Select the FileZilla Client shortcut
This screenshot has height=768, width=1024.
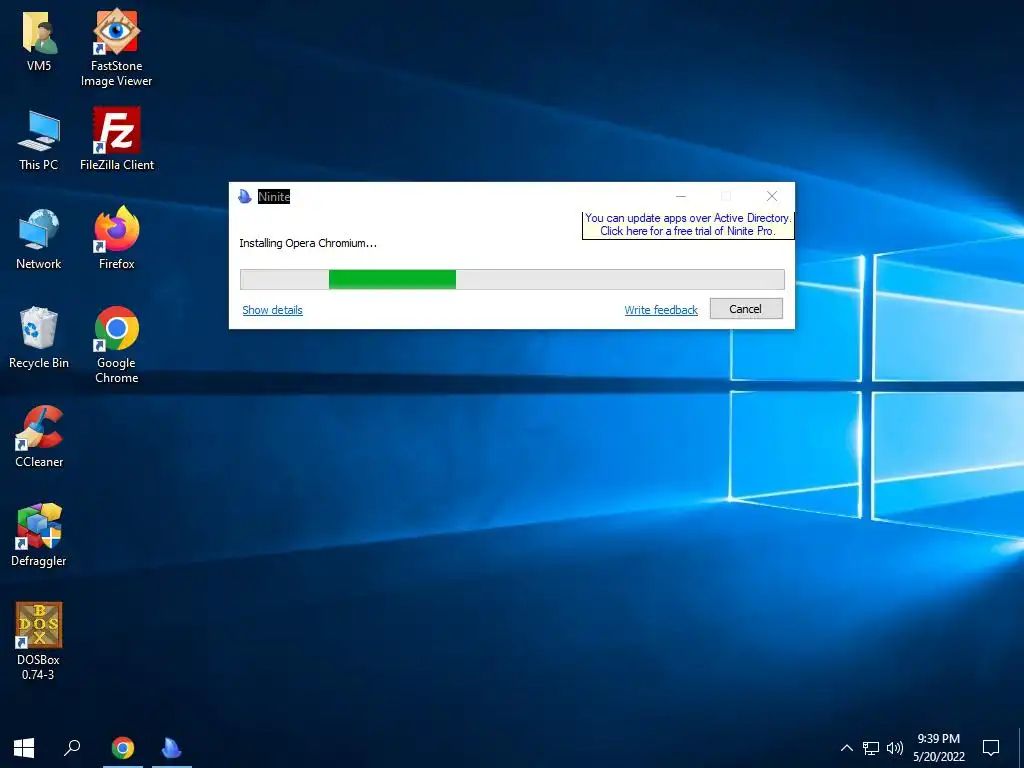point(117,139)
